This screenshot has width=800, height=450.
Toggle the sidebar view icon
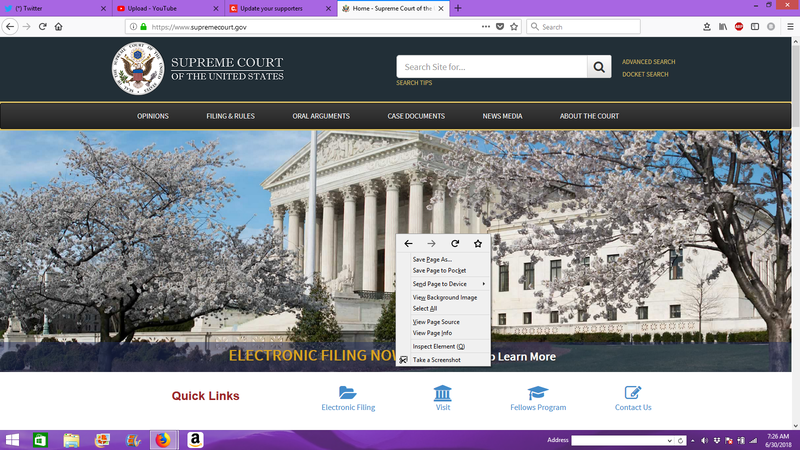click(x=756, y=26)
